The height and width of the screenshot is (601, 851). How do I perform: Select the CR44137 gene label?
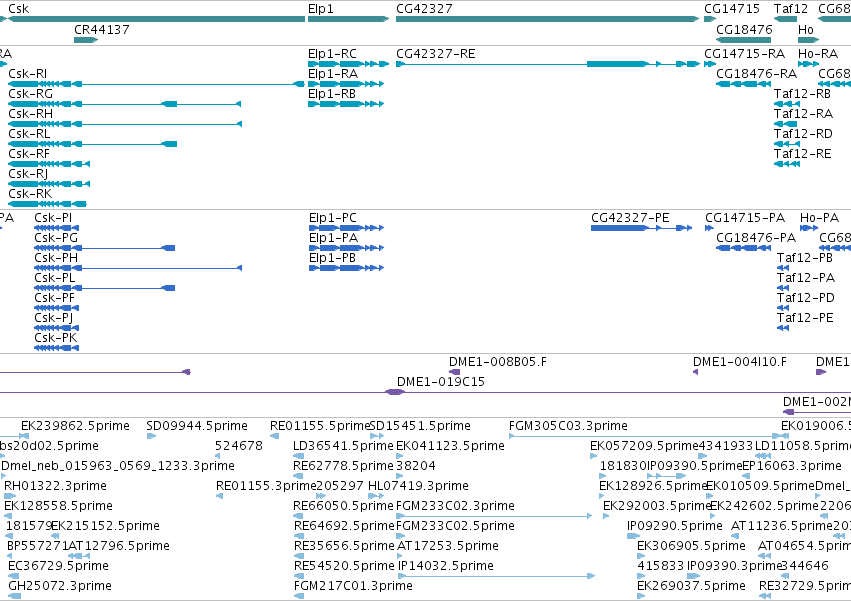pyautogui.click(x=102, y=30)
